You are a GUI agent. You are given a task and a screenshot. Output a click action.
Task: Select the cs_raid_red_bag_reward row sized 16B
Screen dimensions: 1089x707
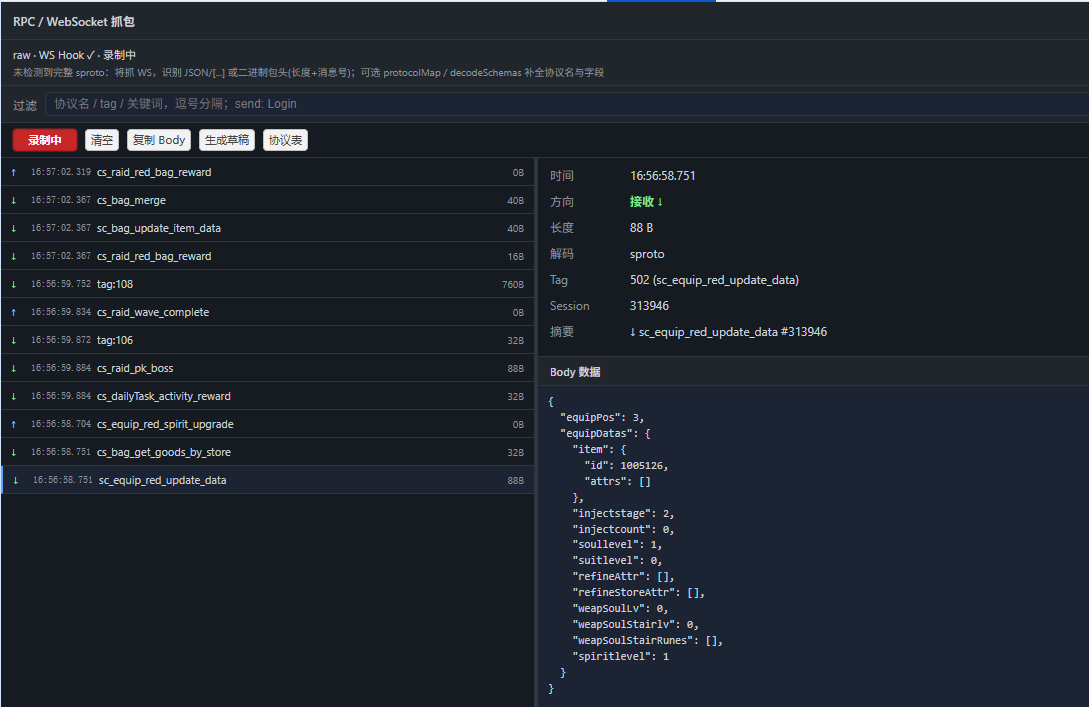[x=267, y=256]
